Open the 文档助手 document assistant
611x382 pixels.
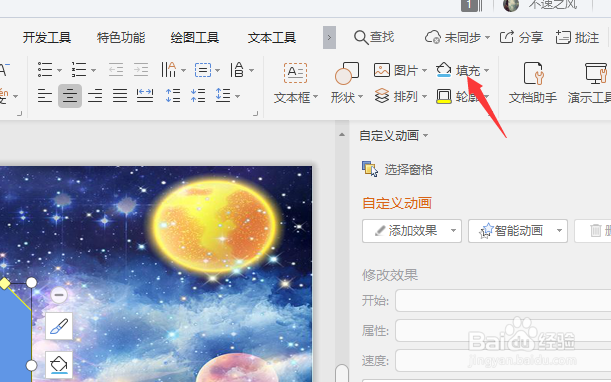(533, 83)
